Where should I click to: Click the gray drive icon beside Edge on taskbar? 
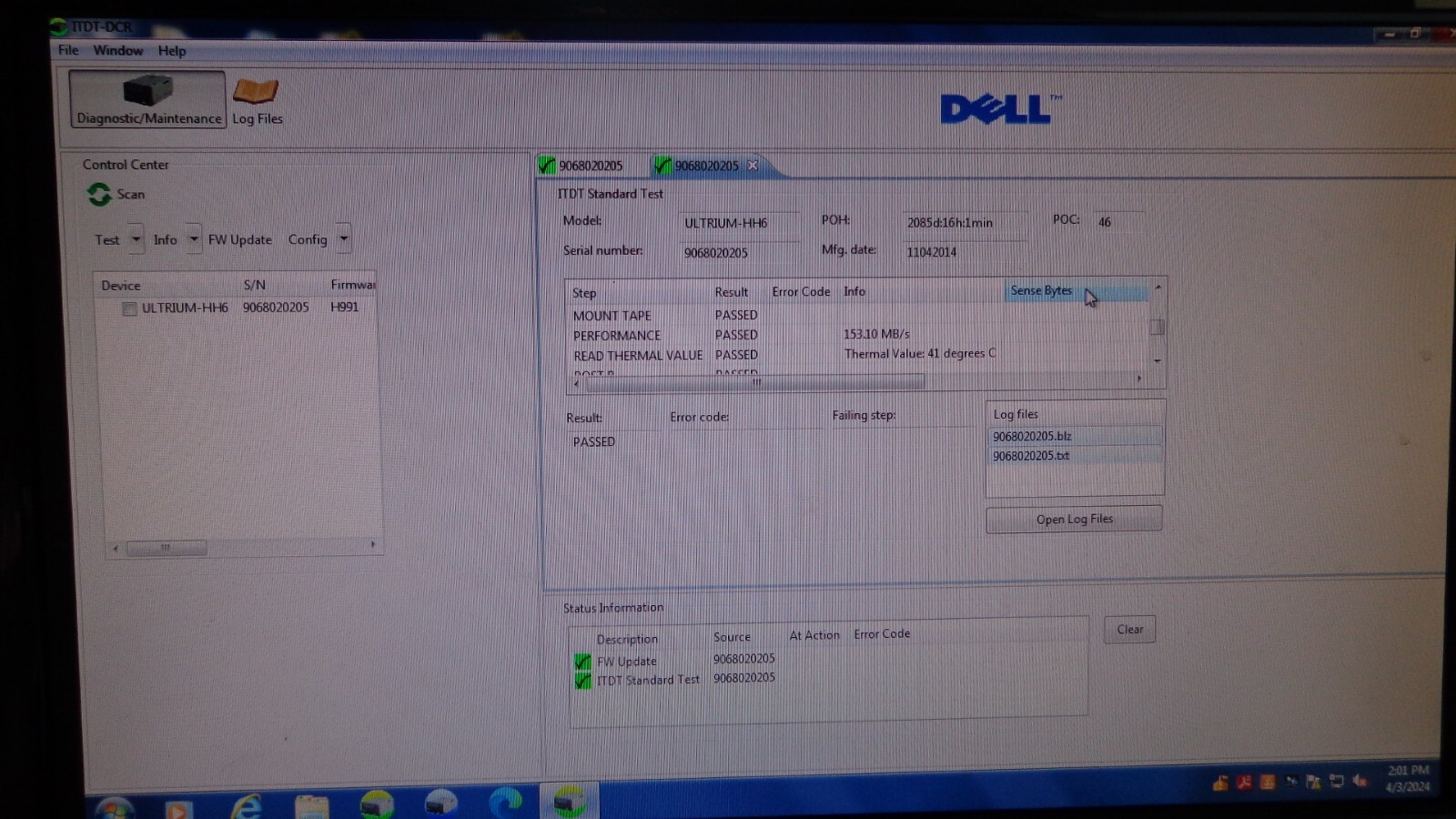(x=440, y=803)
